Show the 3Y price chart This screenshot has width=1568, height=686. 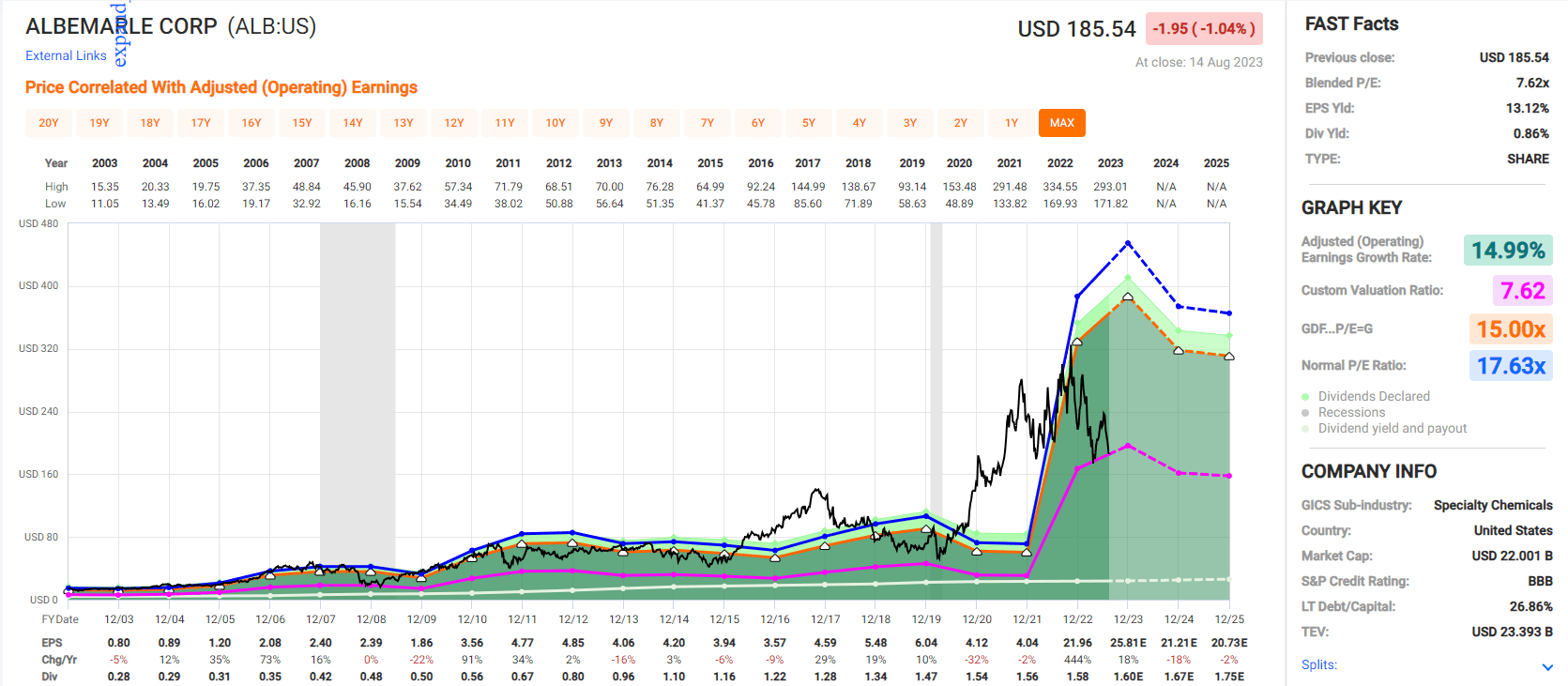coord(910,123)
